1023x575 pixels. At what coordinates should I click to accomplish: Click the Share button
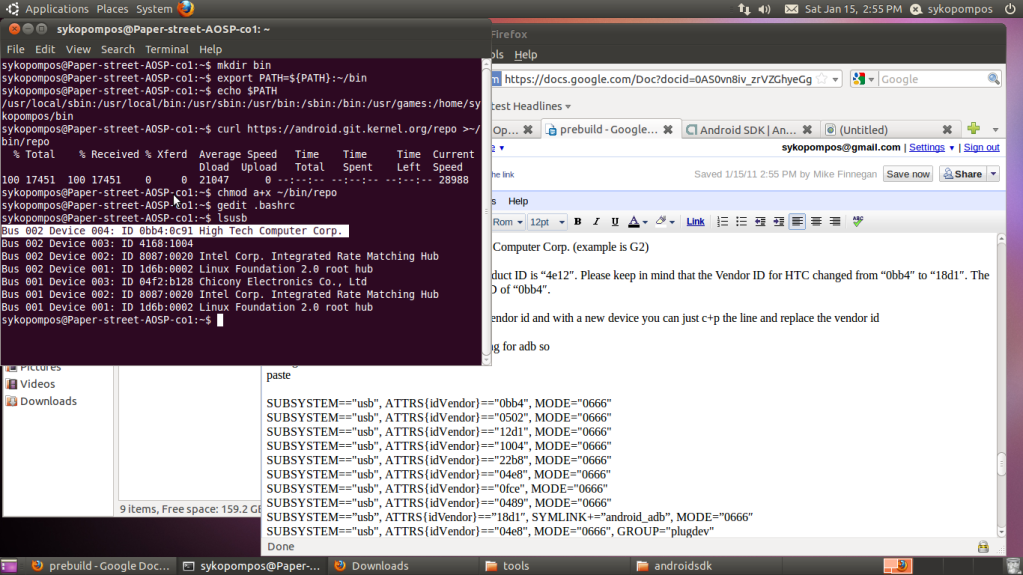point(963,174)
